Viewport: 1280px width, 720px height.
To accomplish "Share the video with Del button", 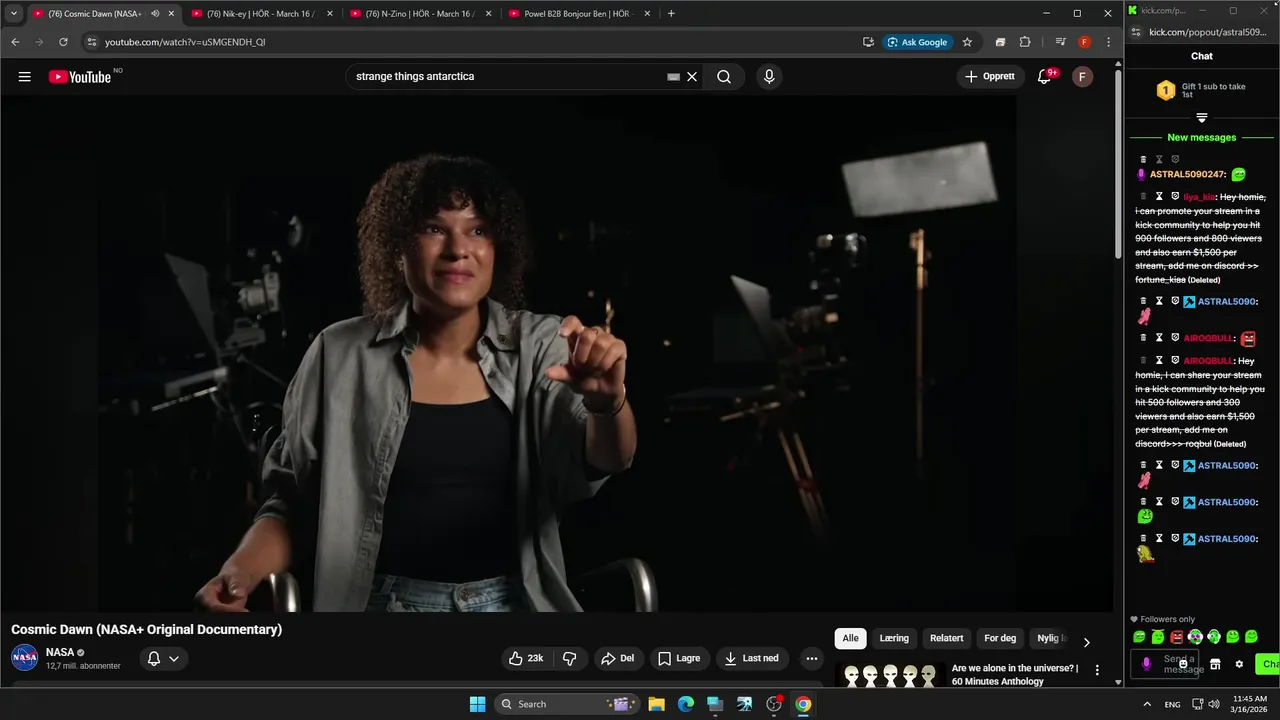I will 617,658.
